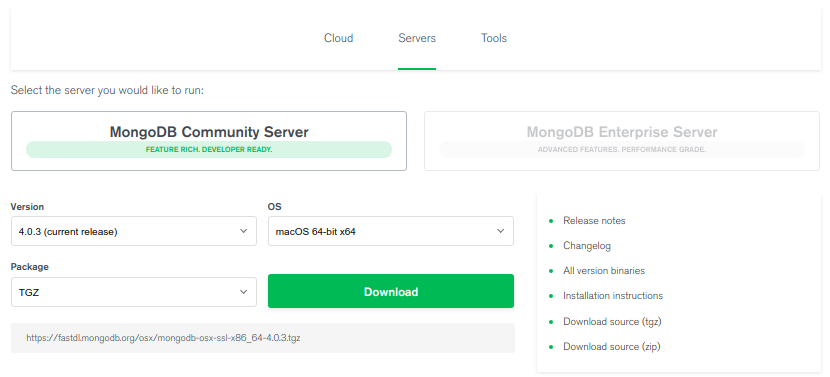The image size is (830, 377).
Task: Click the OS field label
Action: point(274,207)
